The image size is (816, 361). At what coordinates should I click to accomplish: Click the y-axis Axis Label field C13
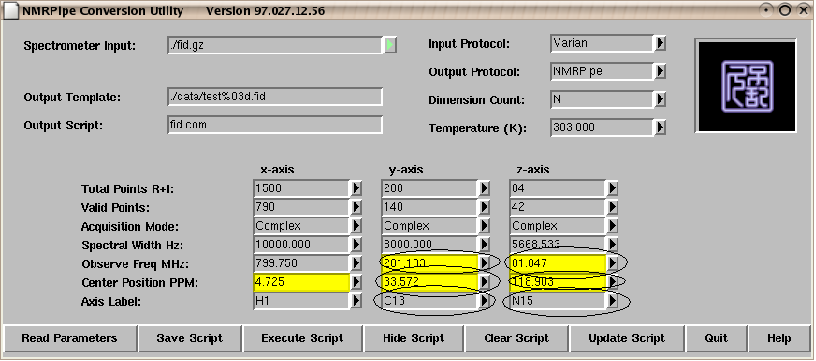coord(430,301)
